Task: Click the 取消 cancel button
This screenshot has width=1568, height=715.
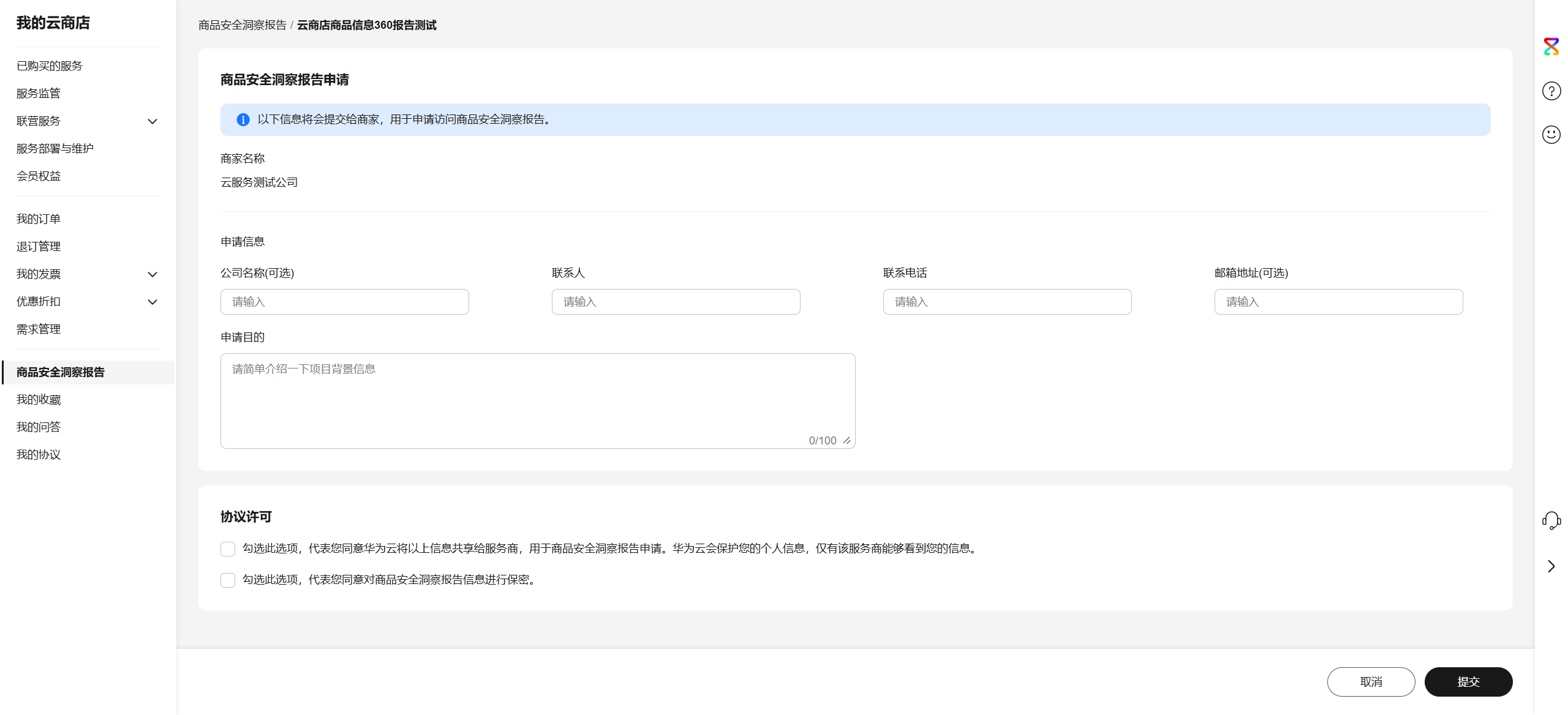Action: coord(1371,682)
